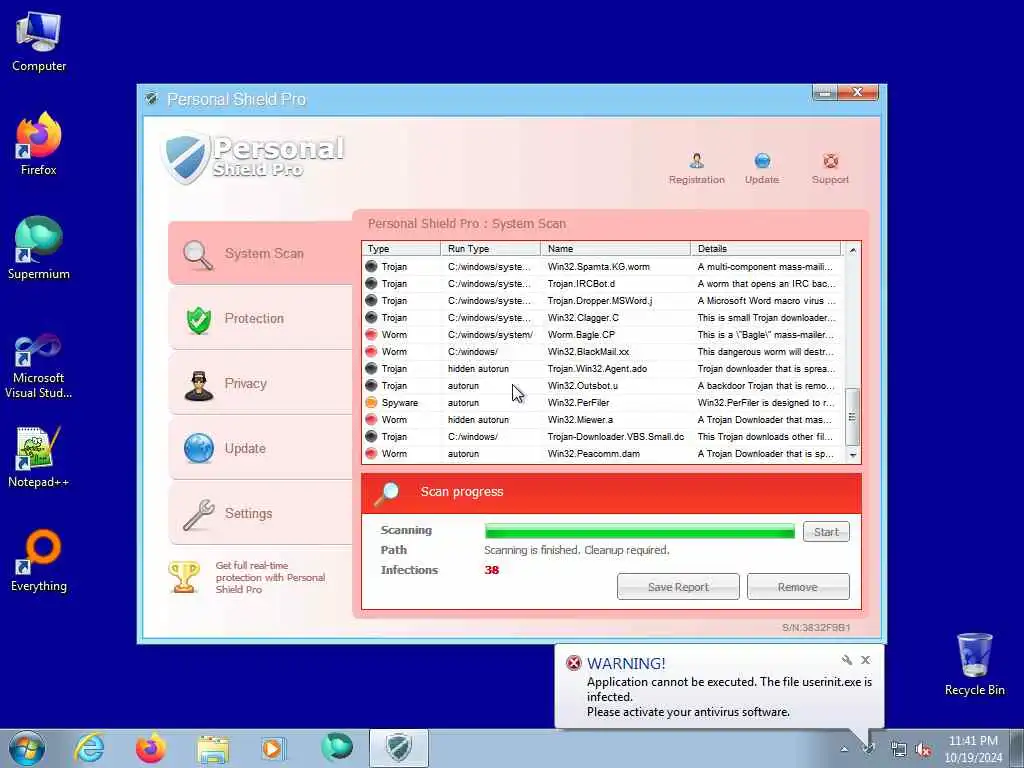Click the serial number S/N text
This screenshot has width=1024, height=768.
pos(816,628)
